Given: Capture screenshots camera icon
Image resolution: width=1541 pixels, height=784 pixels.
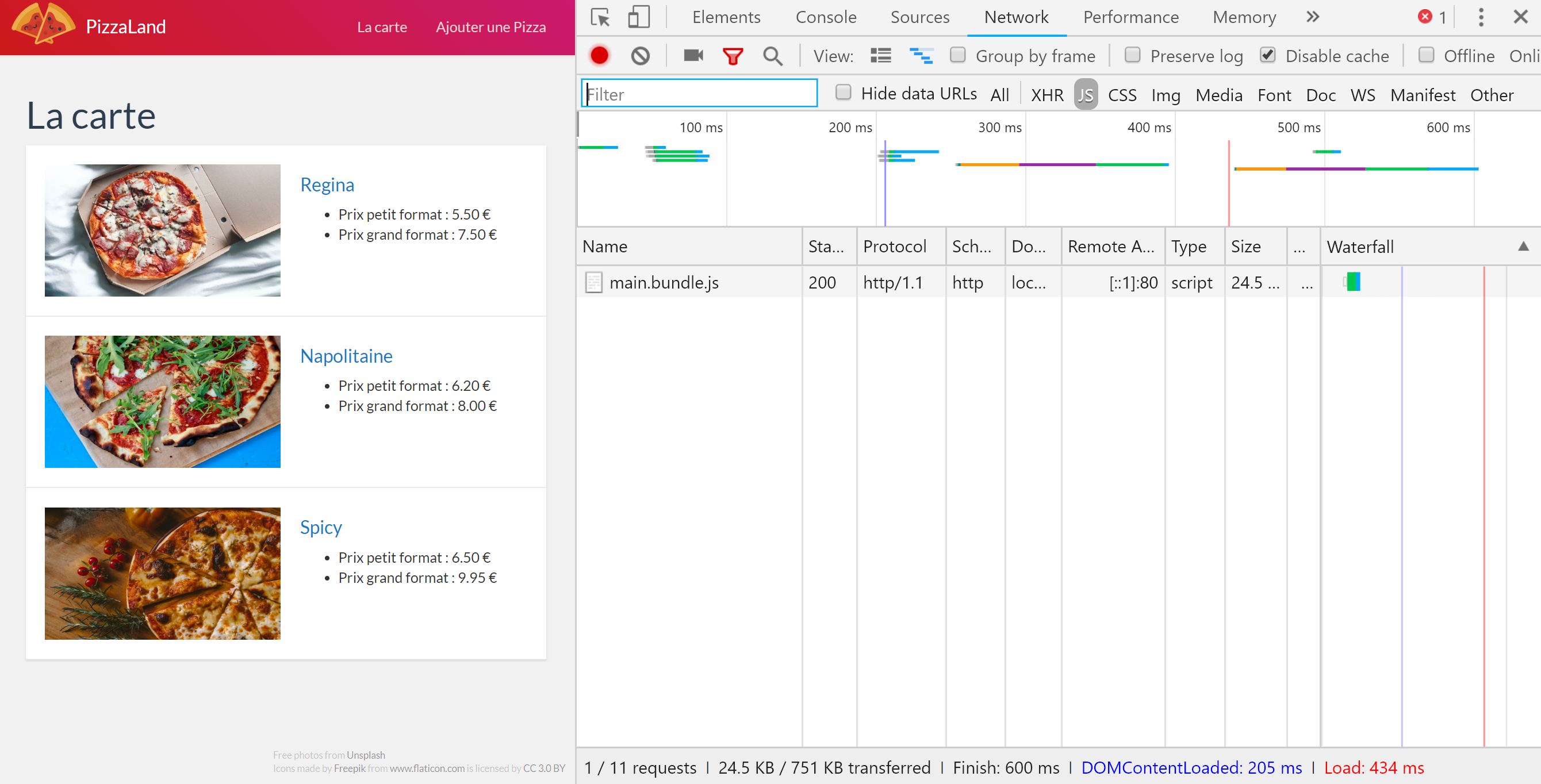Looking at the screenshot, I should [x=693, y=56].
